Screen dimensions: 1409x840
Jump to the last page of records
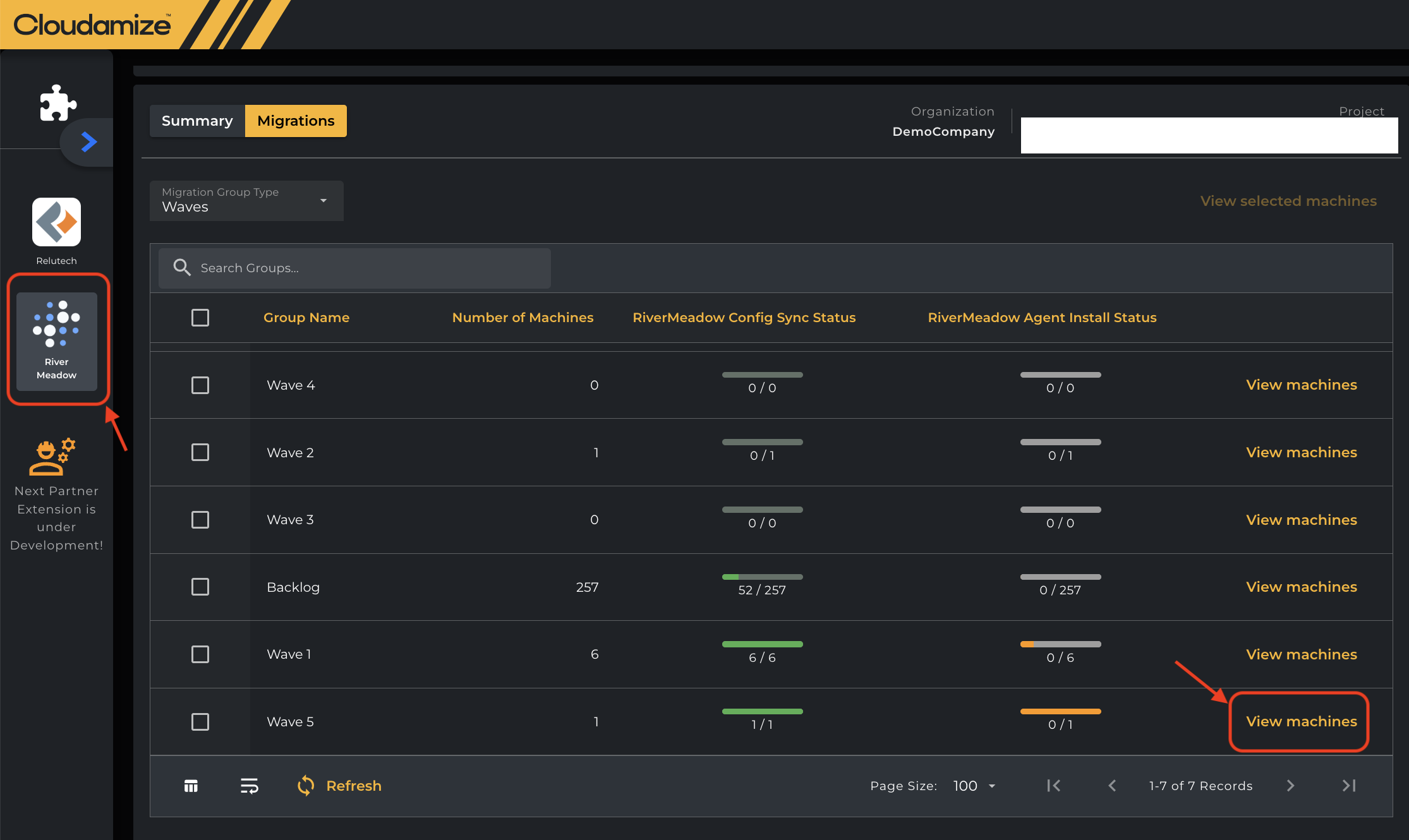[1349, 786]
